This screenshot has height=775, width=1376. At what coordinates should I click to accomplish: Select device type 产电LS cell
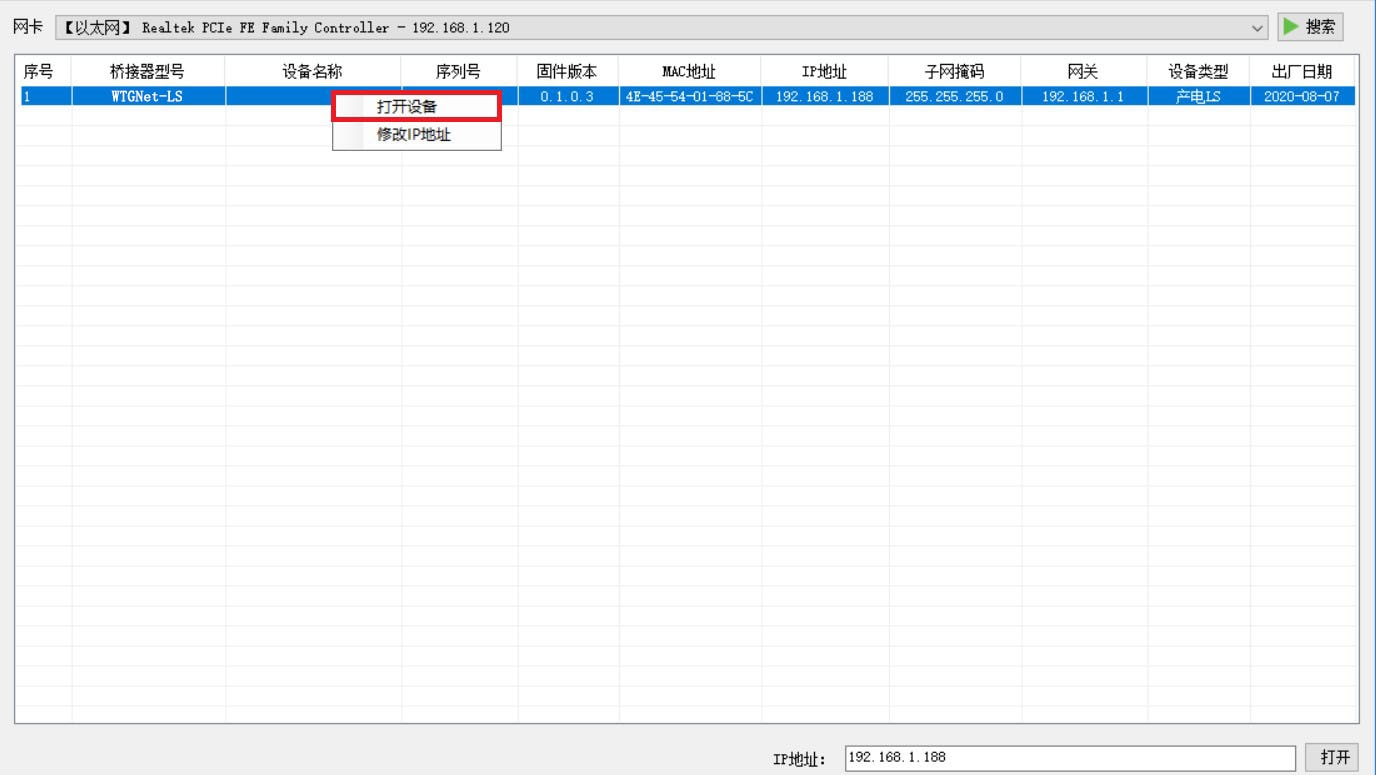(1198, 96)
